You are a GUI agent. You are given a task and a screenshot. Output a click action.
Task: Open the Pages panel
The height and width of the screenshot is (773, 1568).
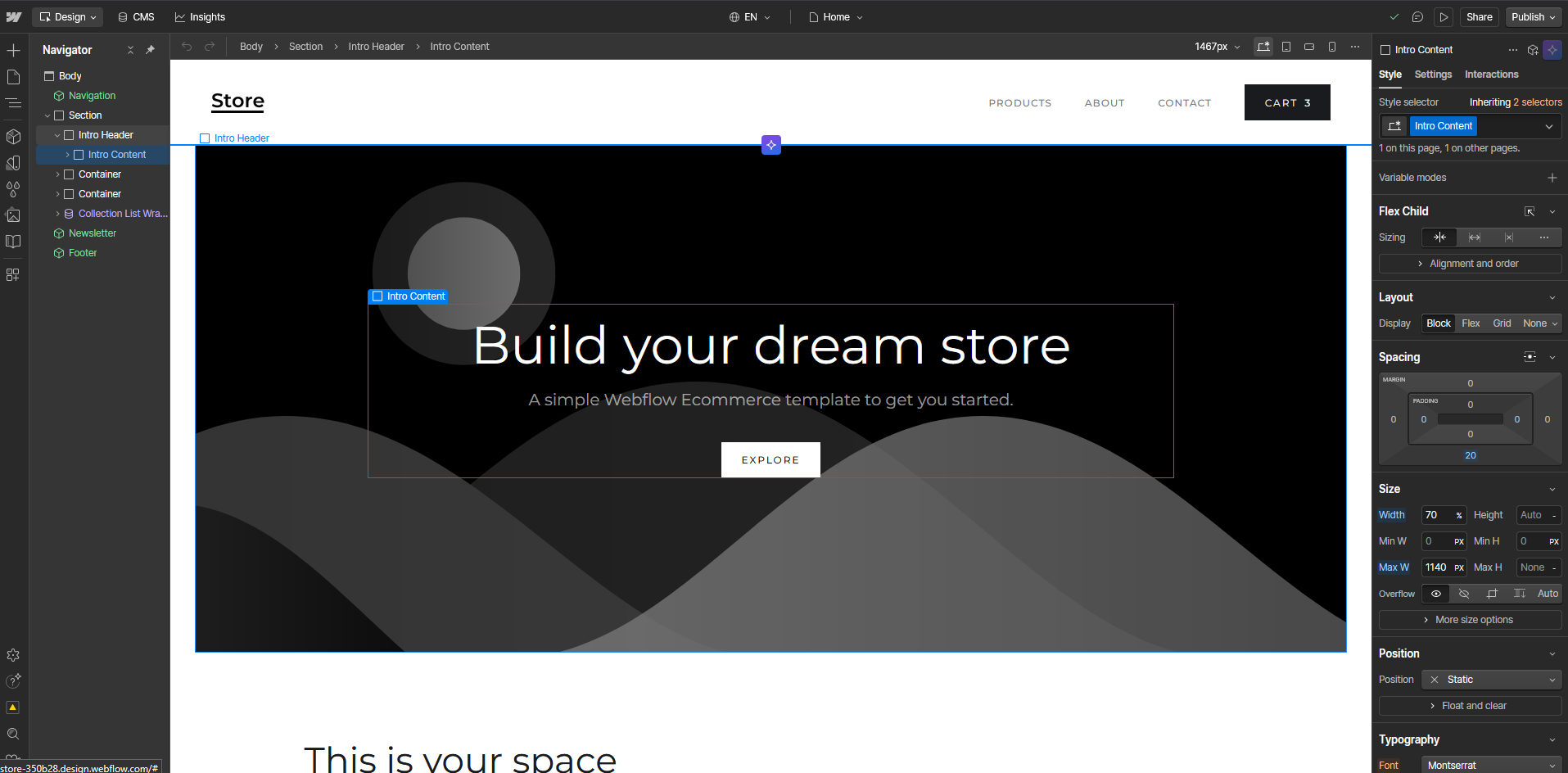[x=13, y=76]
